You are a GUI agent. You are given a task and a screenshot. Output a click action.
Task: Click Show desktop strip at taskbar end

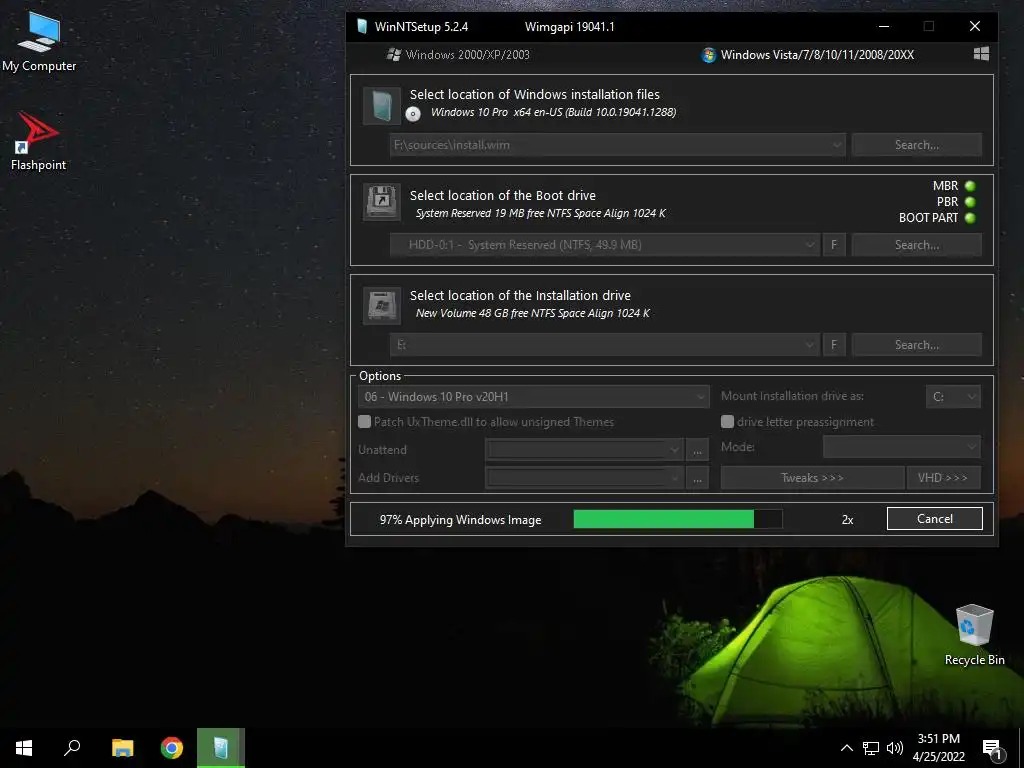tap(1021, 748)
